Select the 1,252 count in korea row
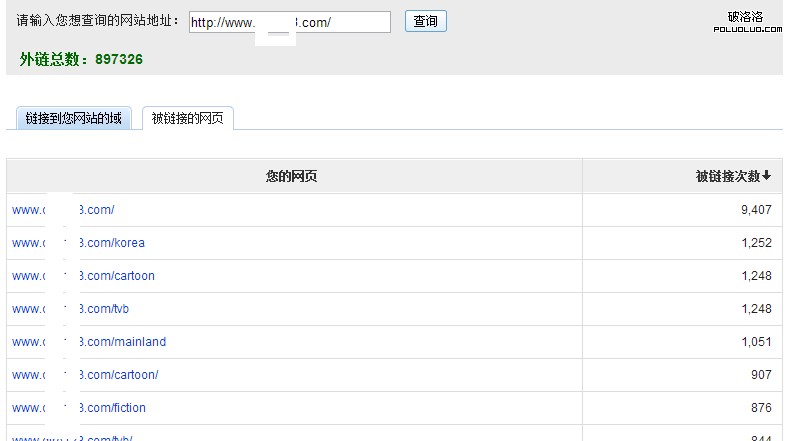Image resolution: width=793 pixels, height=441 pixels. click(755, 243)
